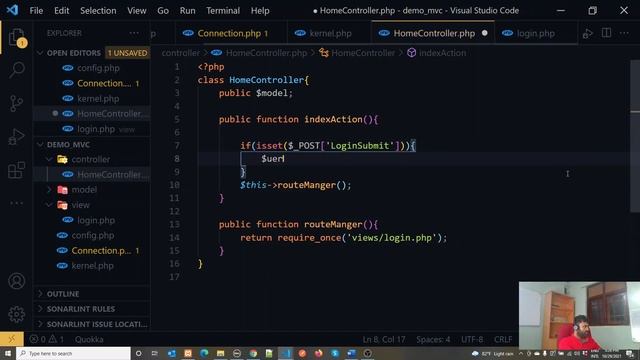The width and height of the screenshot is (640, 360).
Task: Click the Run Code play icon
Action: tap(587, 33)
